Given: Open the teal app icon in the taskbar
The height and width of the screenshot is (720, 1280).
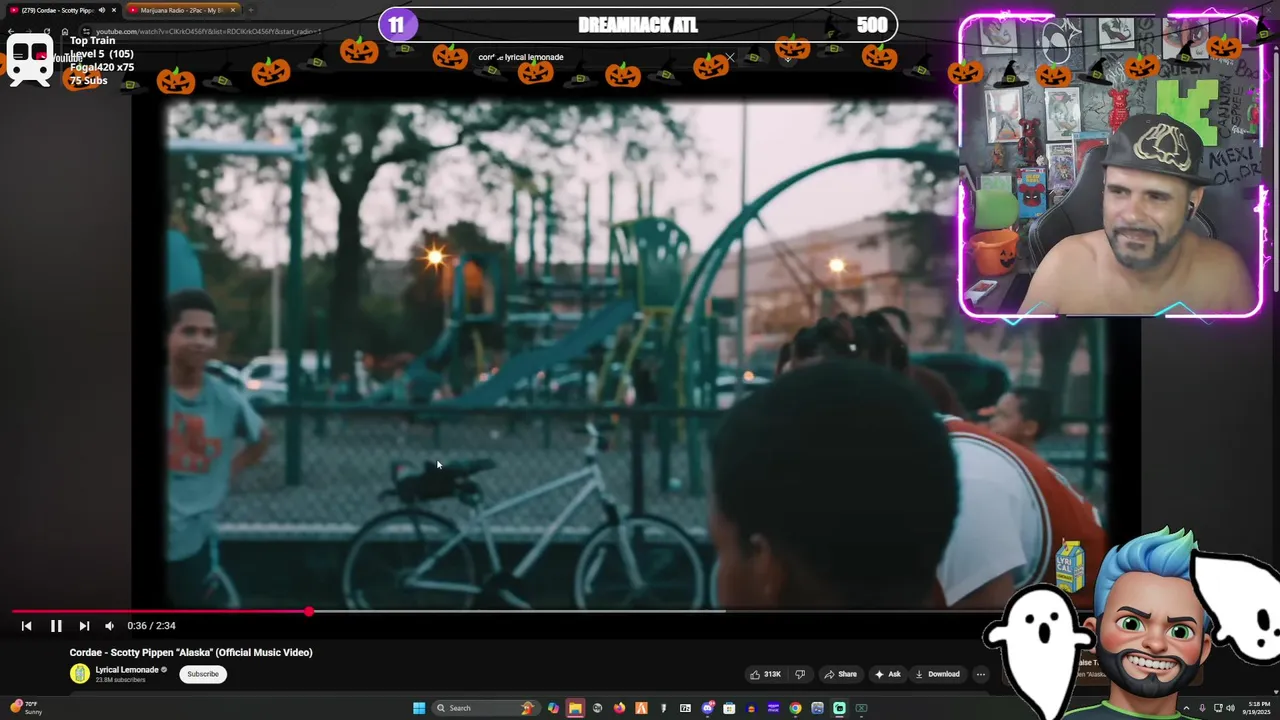Looking at the screenshot, I should [x=839, y=708].
